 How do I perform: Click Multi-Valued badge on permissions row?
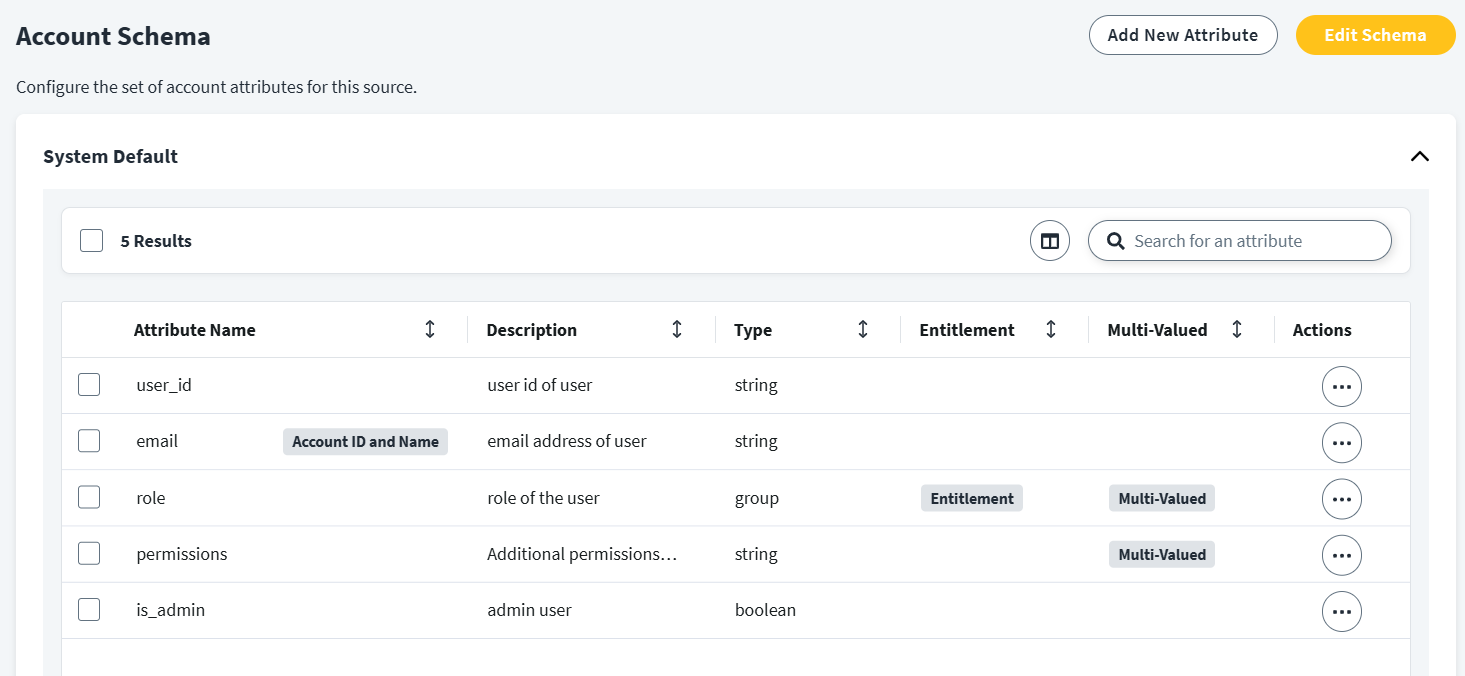click(1162, 554)
